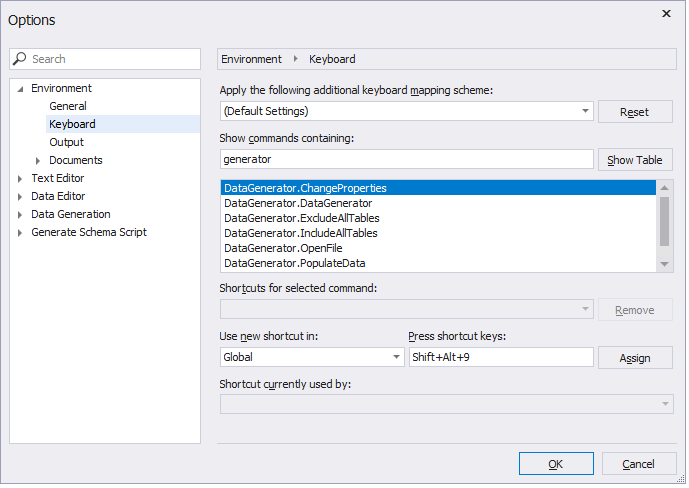Confirm settings with OK button
The image size is (689, 488).
pos(555,464)
